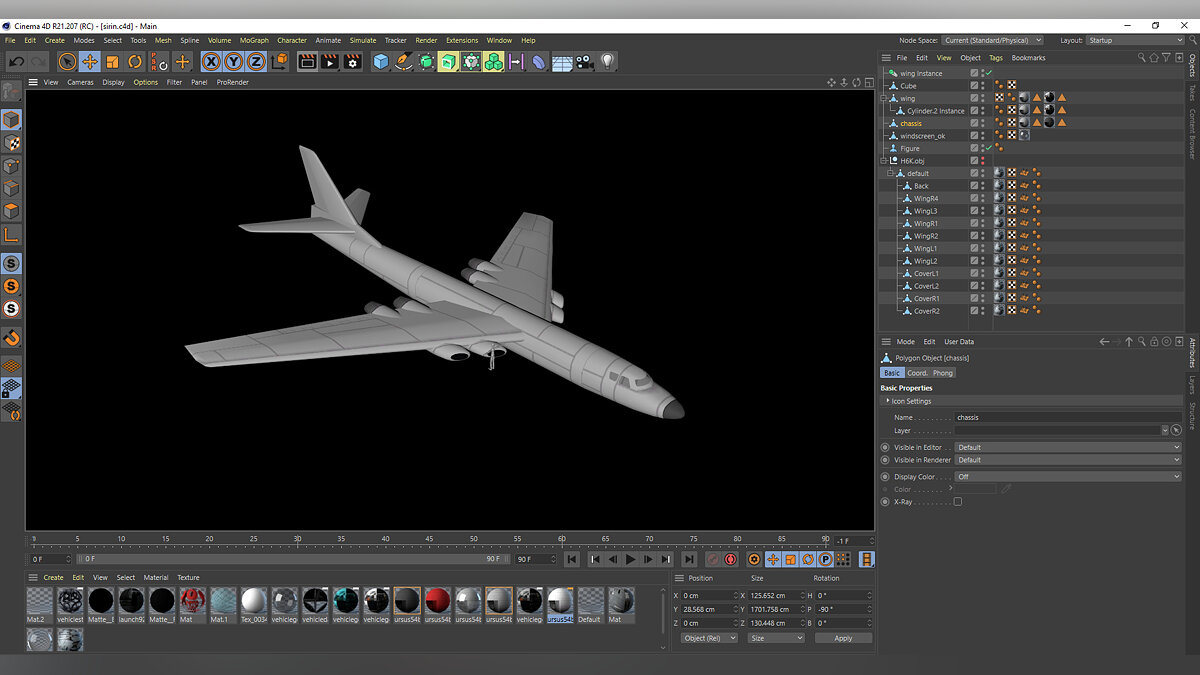Select the WingR4 object in tree

pyautogui.click(x=926, y=198)
